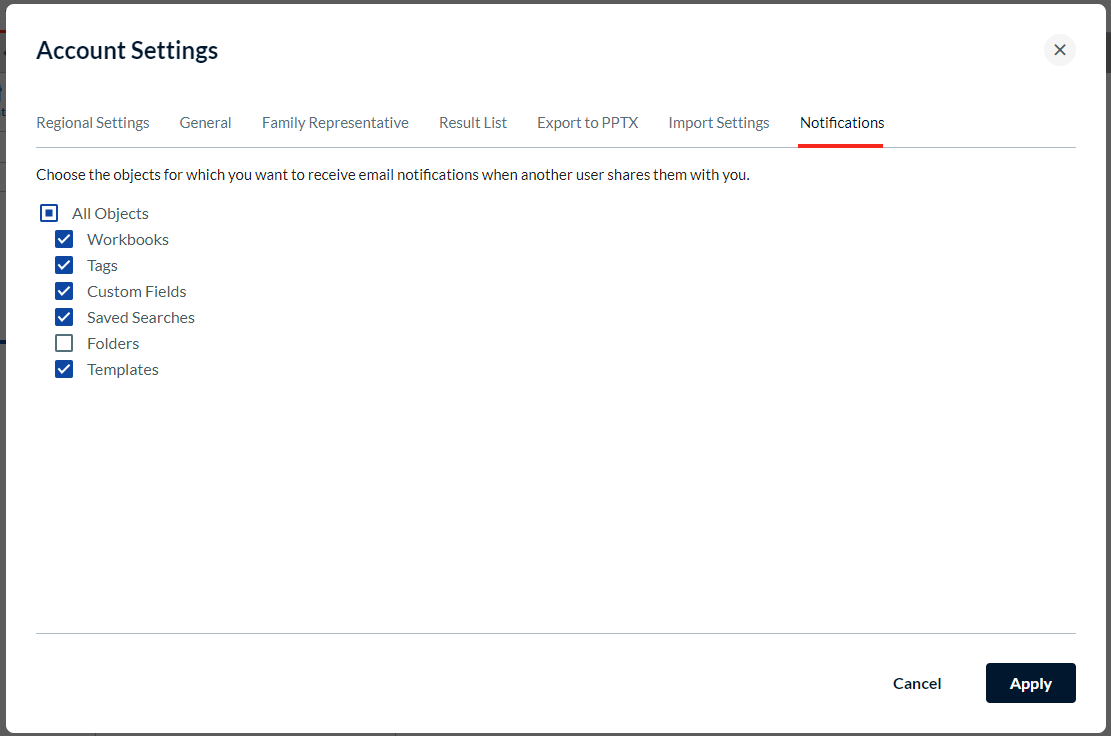Viewport: 1111px width, 736px height.
Task: Select the Notifications tab
Action: (x=842, y=123)
